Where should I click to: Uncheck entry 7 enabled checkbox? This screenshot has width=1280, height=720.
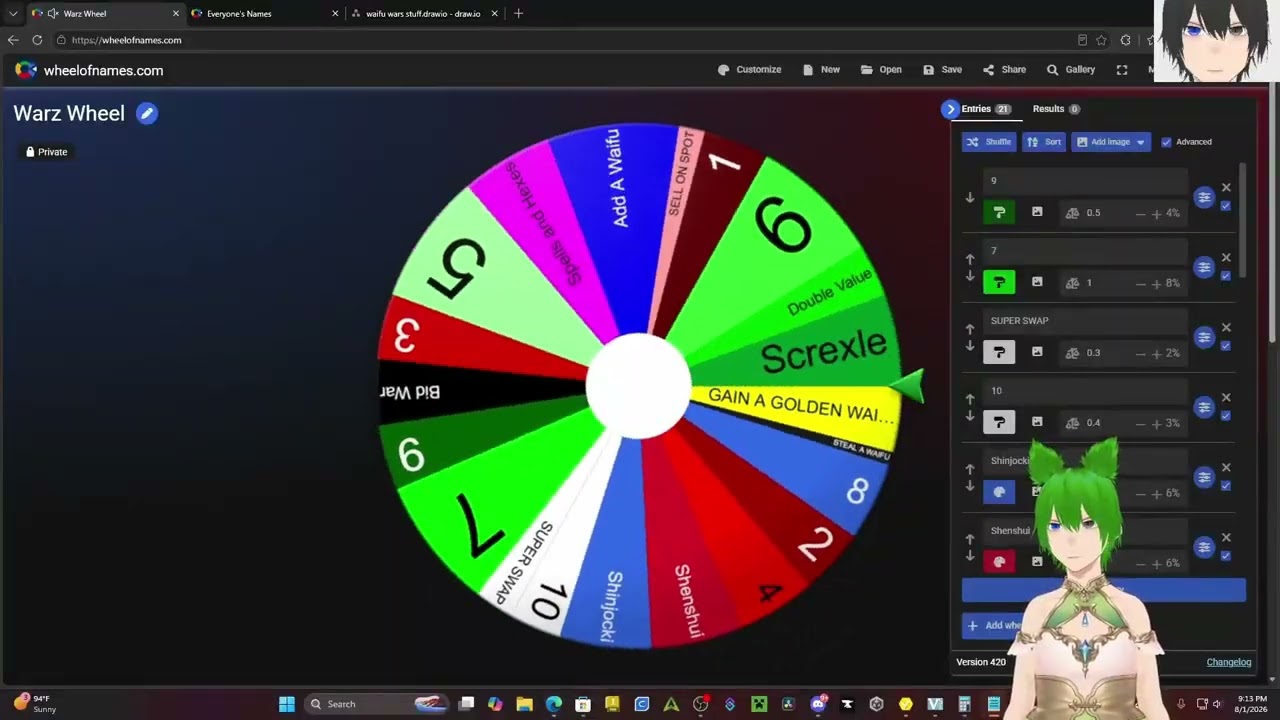click(1226, 276)
